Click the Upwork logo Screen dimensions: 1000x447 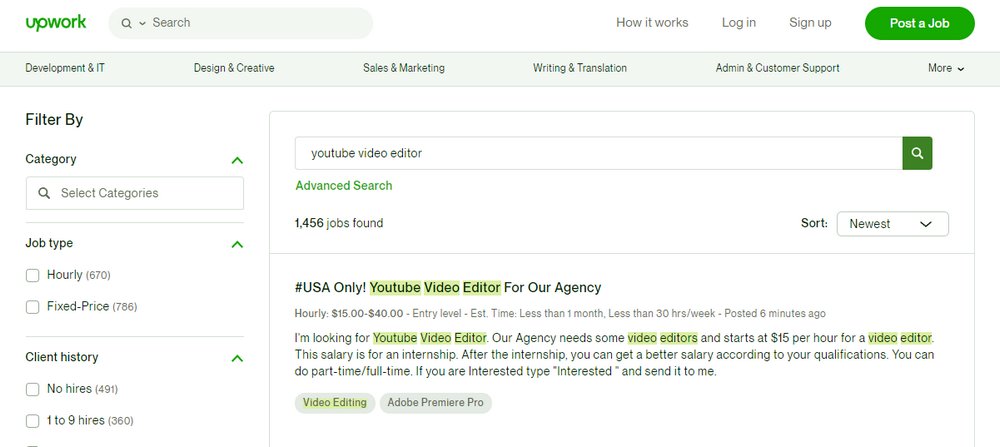(55, 23)
